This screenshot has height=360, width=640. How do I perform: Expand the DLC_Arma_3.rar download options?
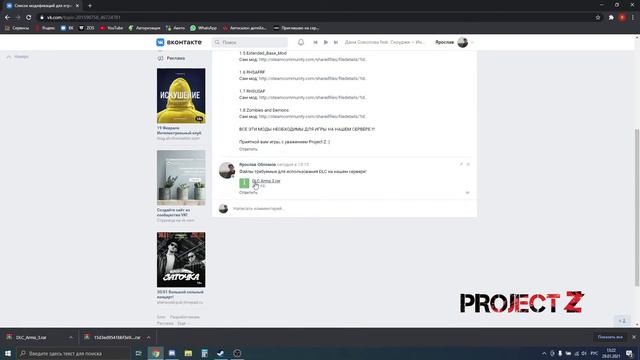pos(71,338)
